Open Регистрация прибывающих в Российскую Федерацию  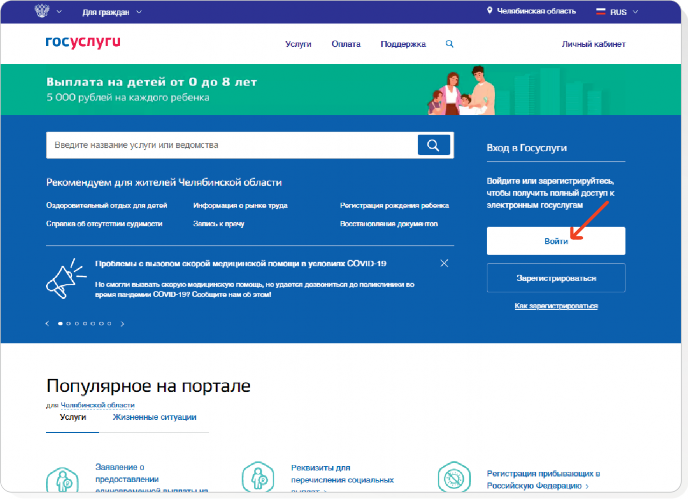coord(543,480)
